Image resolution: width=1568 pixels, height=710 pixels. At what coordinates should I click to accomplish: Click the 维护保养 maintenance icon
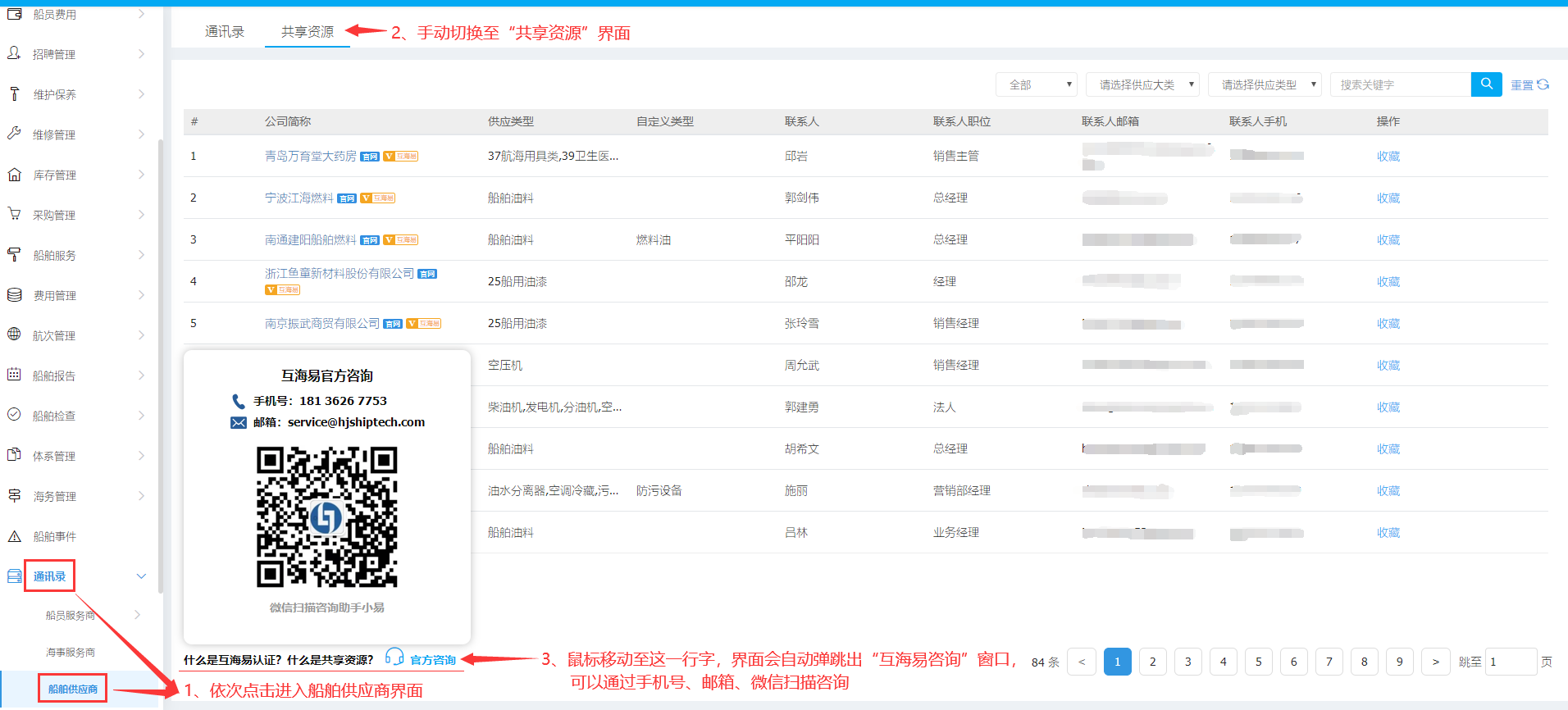15,93
